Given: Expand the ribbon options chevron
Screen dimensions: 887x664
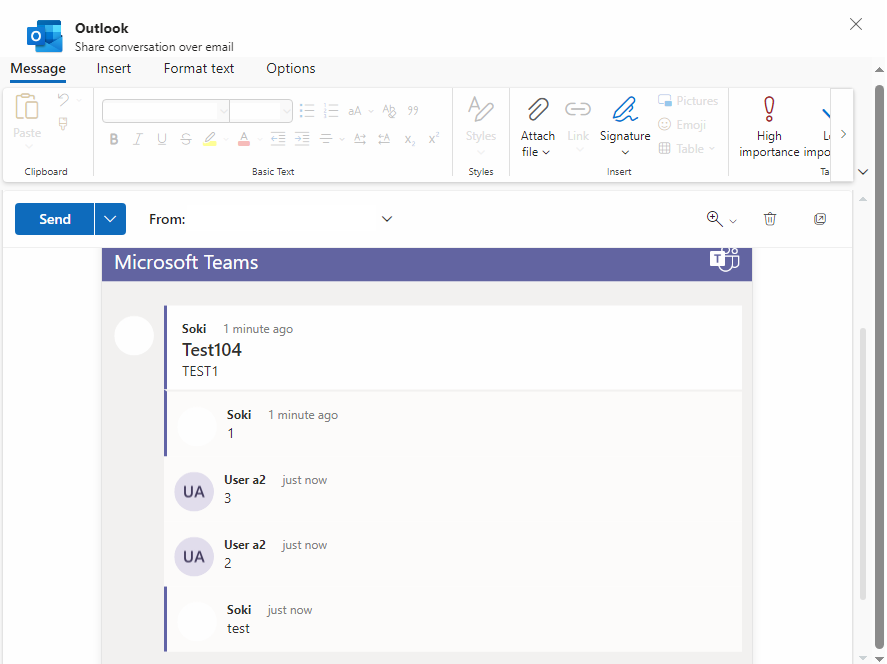Looking at the screenshot, I should [863, 172].
